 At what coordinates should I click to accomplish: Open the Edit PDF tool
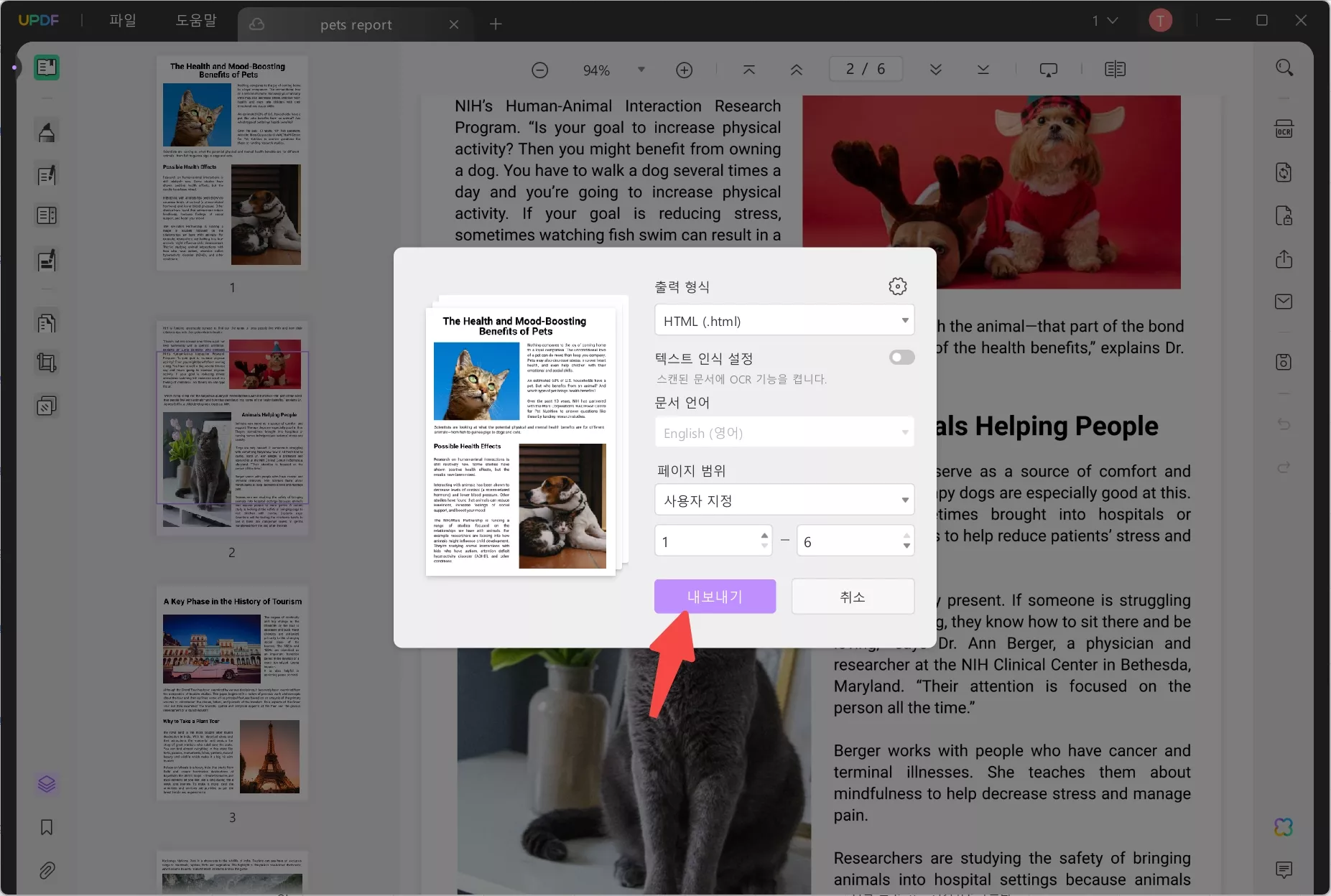coord(47,175)
